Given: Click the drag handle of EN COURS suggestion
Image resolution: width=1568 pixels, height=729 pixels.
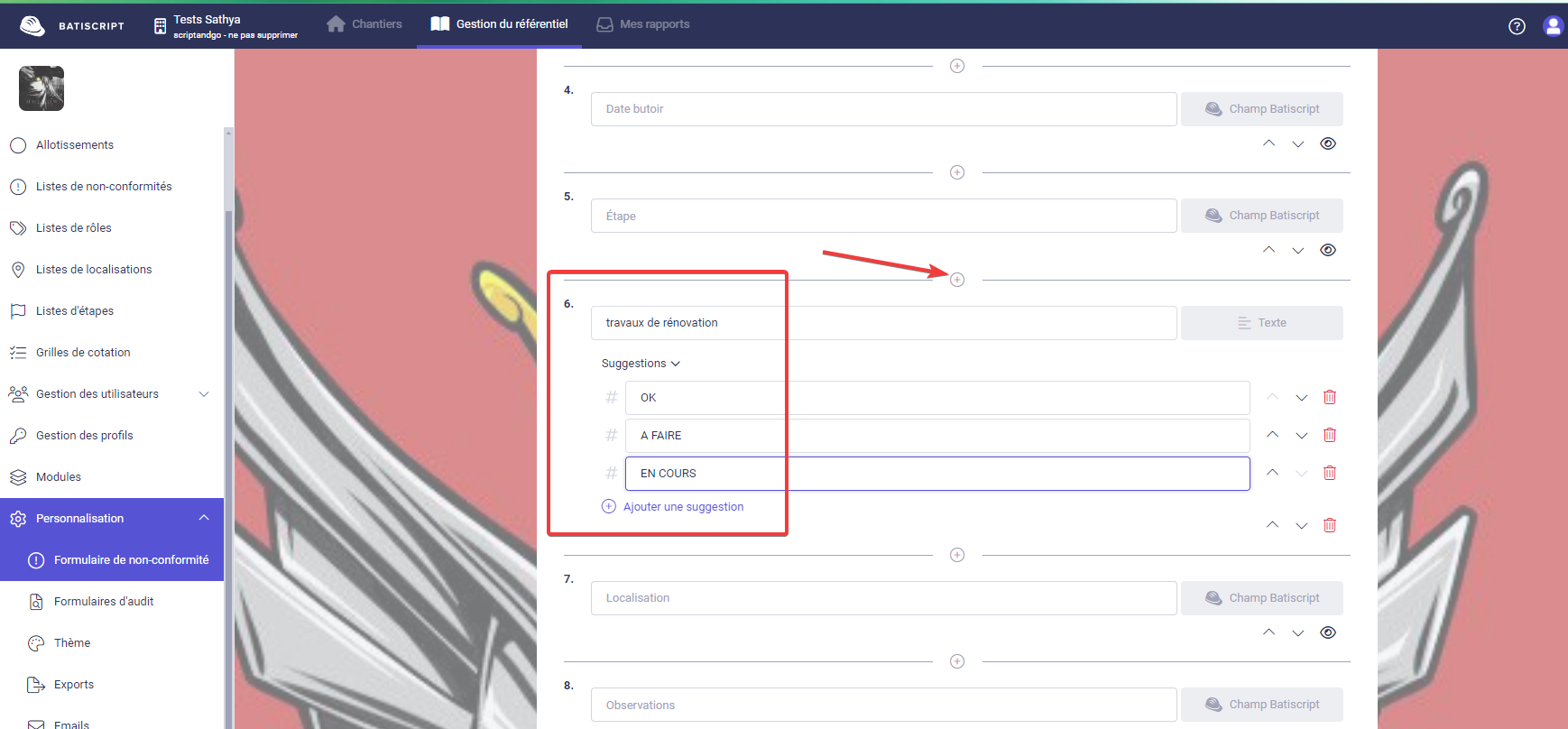Looking at the screenshot, I should click(x=611, y=473).
